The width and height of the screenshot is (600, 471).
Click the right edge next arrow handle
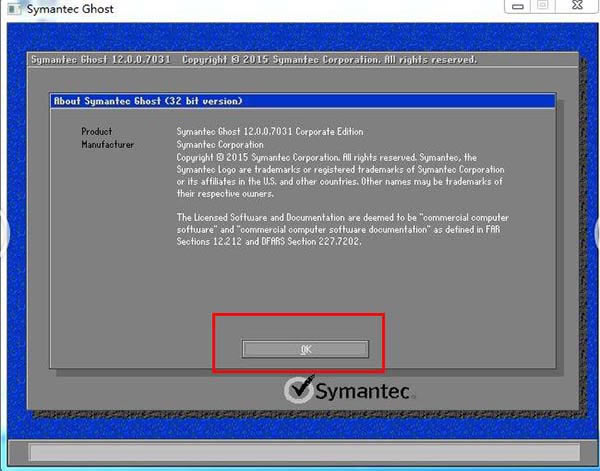point(596,233)
